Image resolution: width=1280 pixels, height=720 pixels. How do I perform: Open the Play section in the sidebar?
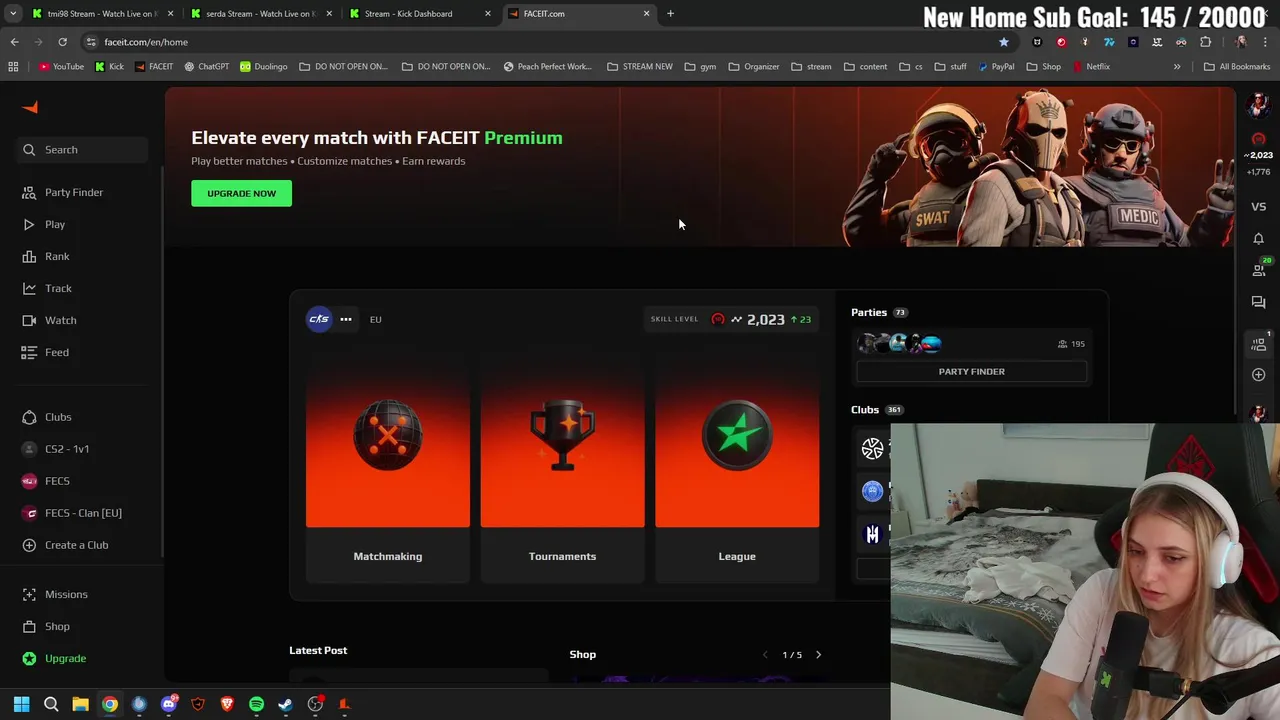(44, 224)
